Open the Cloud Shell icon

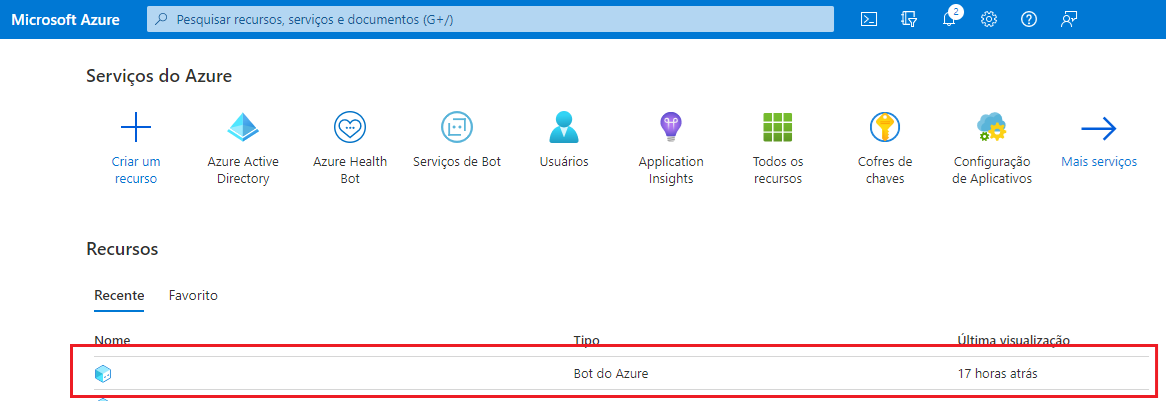click(868, 20)
